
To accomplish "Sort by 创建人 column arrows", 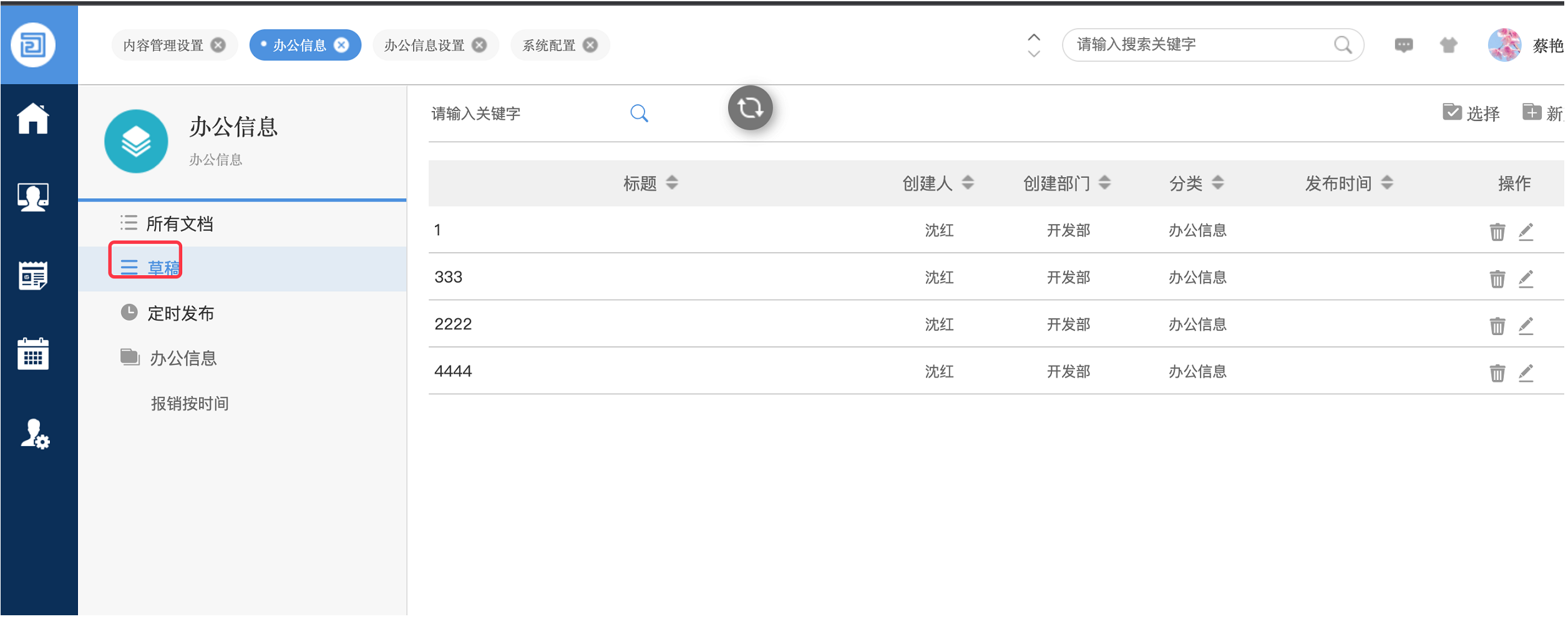I will [x=969, y=183].
